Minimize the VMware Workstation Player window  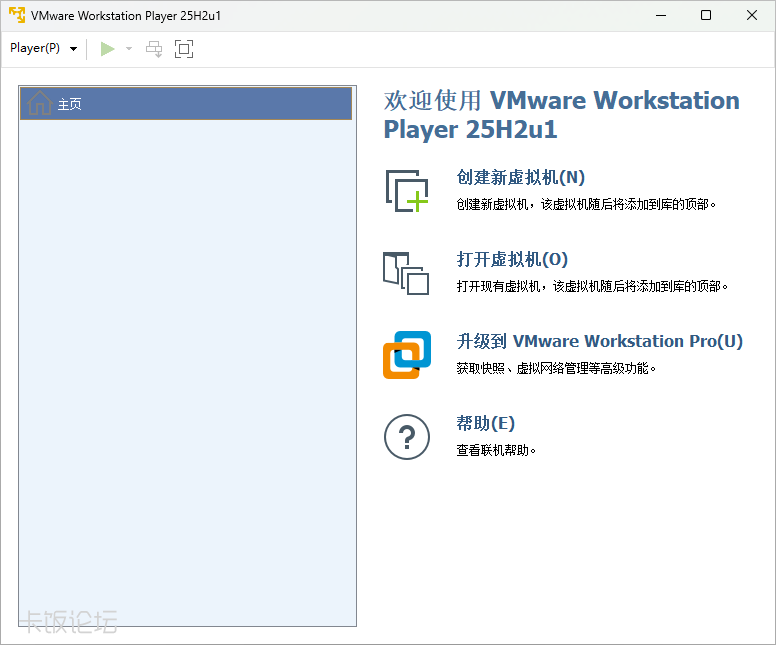tap(659, 15)
